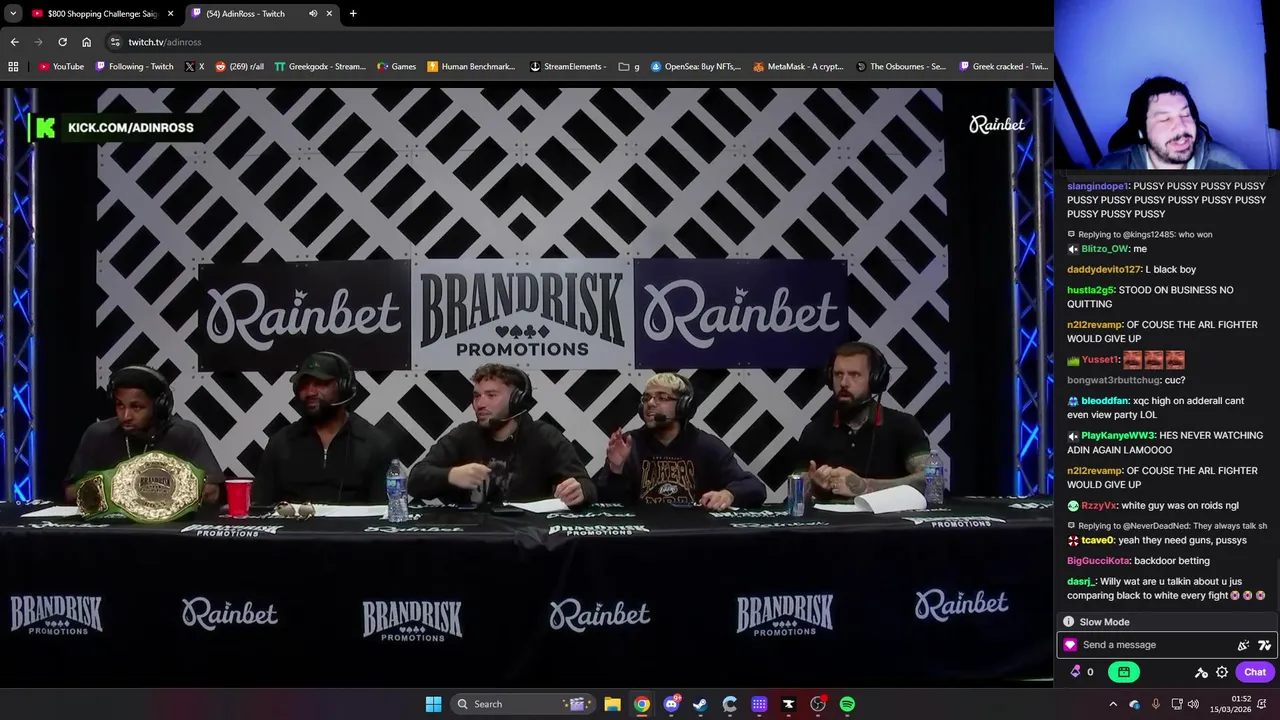Click the slangindope1 chat username

(1098, 186)
